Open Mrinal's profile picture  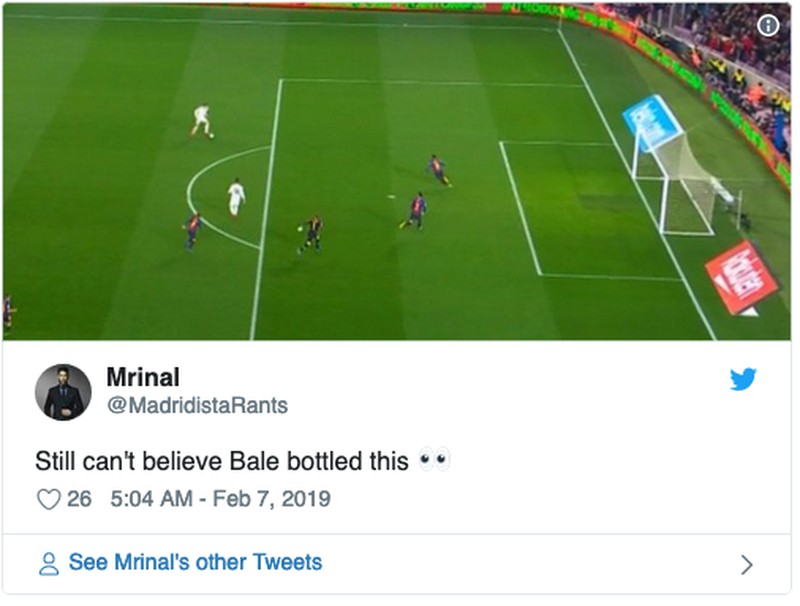pos(63,392)
